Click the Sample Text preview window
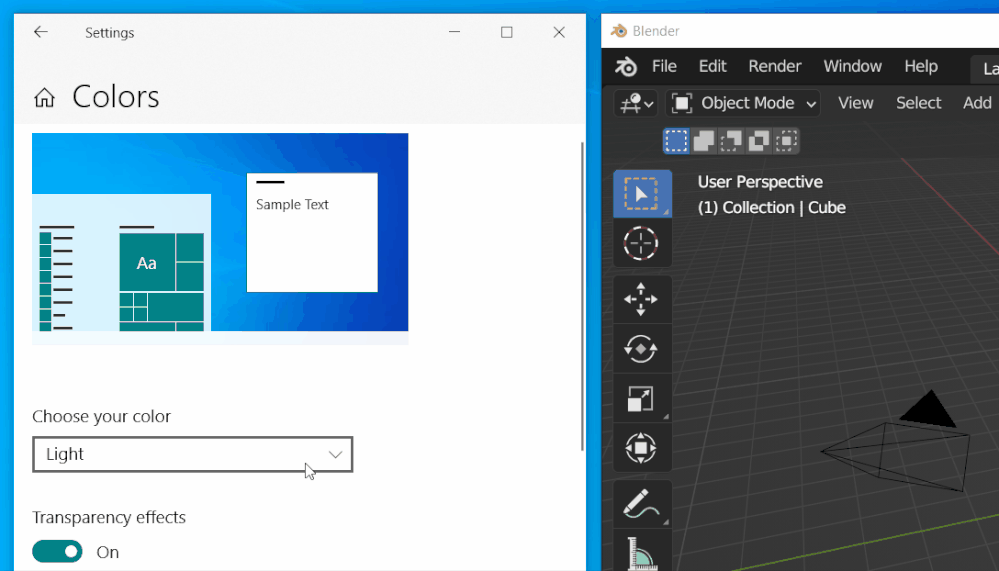Screen dimensions: 999x571 click(x=312, y=233)
